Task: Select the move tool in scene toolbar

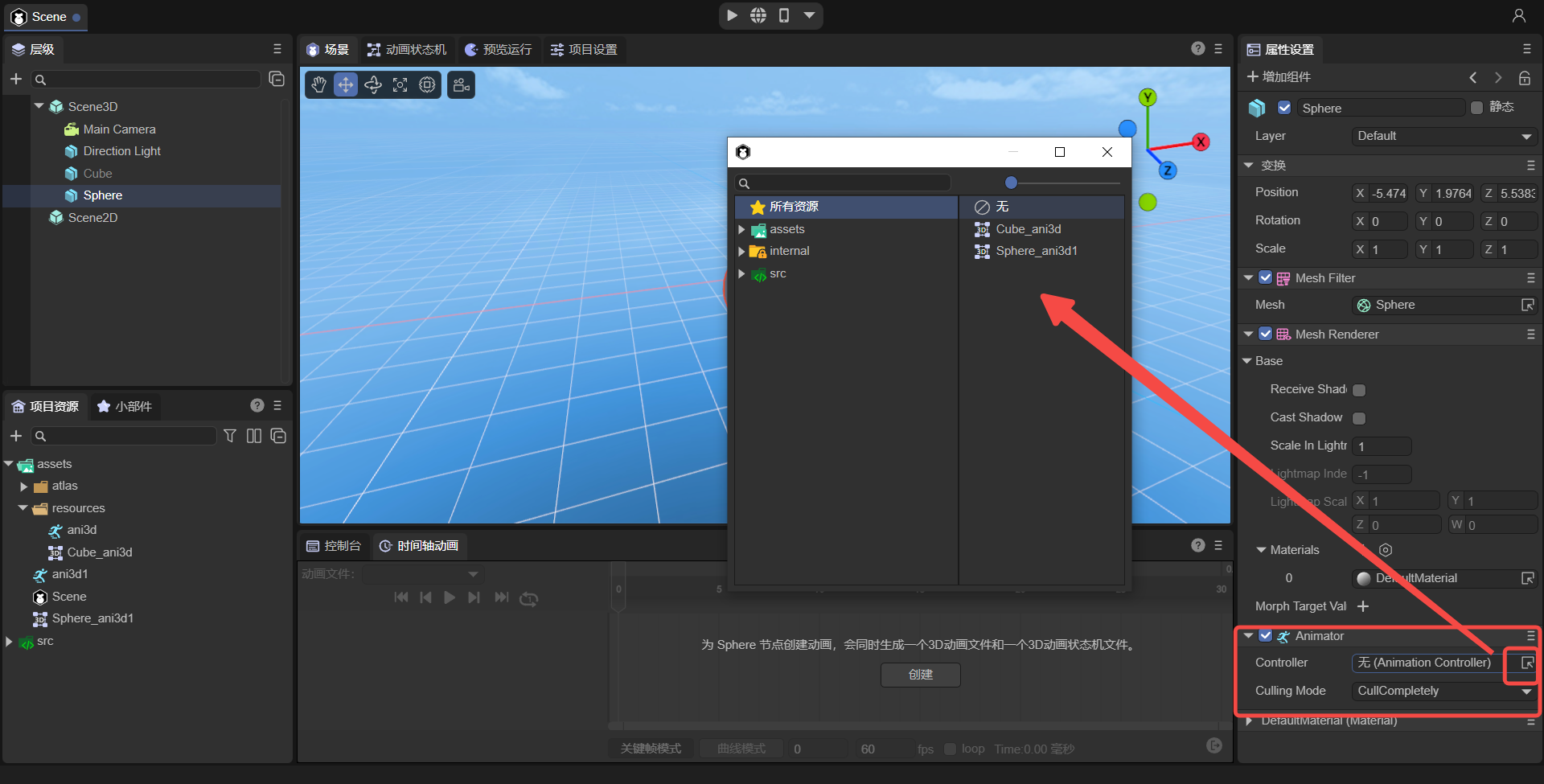Action: click(346, 85)
